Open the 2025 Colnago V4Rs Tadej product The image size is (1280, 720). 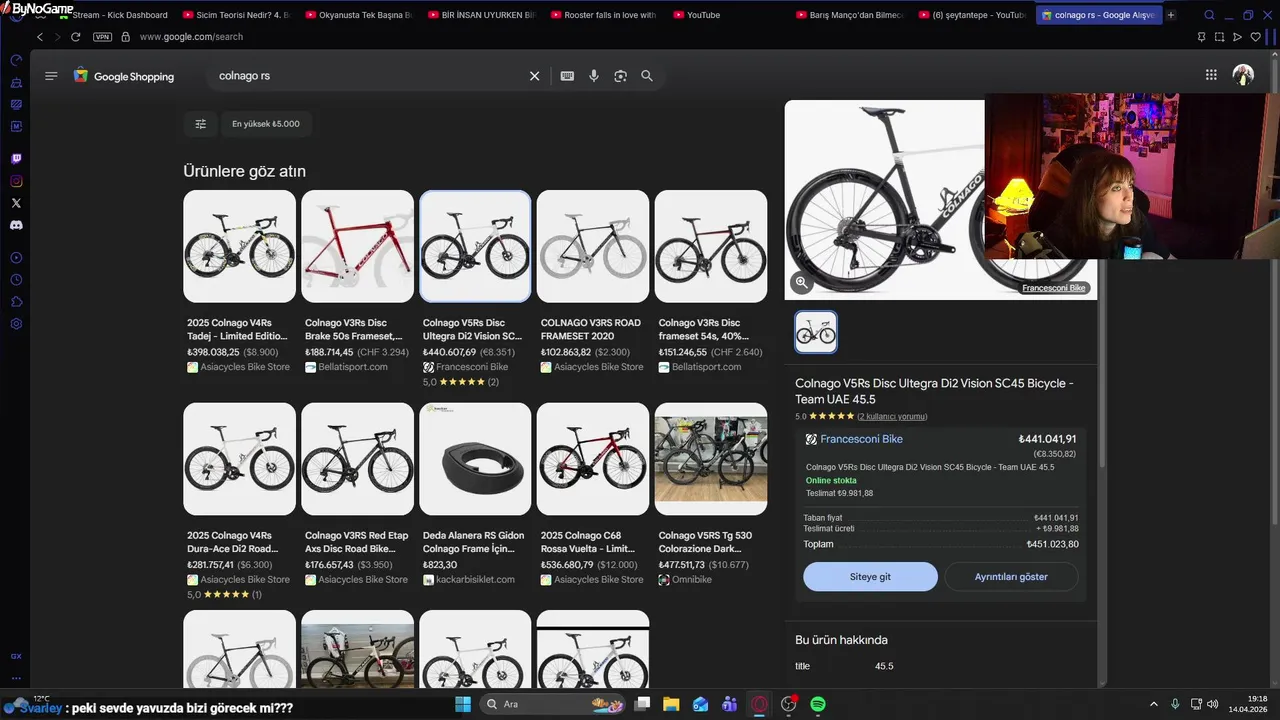pyautogui.click(x=239, y=281)
